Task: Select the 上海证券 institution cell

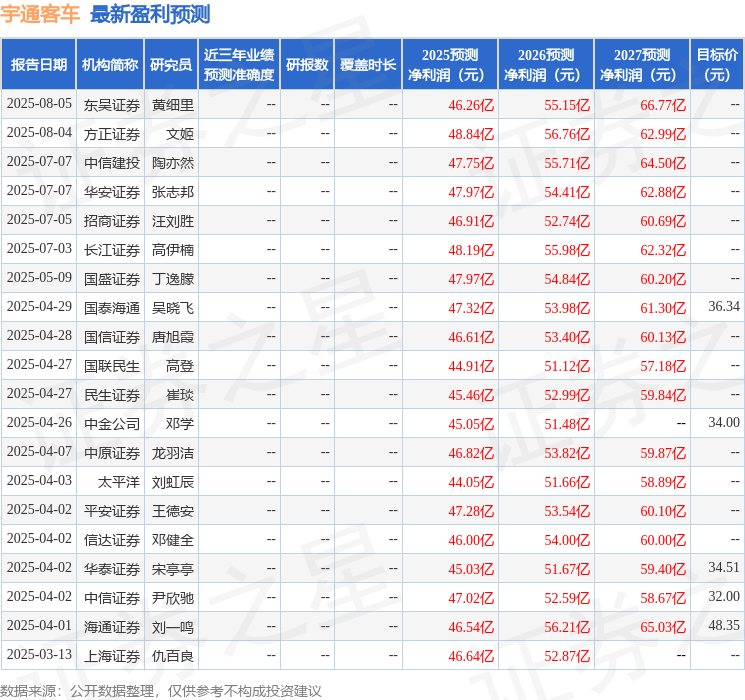Action: (x=112, y=656)
